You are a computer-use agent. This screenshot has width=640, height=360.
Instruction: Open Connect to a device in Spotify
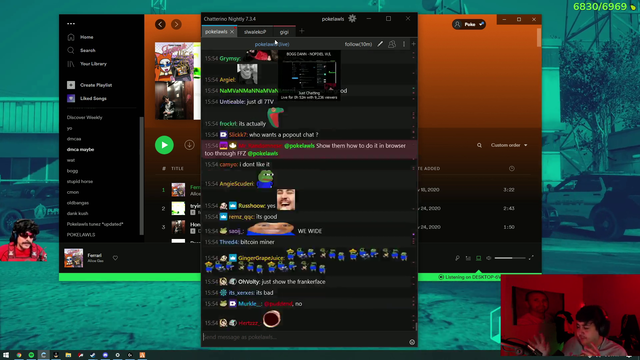478,258
